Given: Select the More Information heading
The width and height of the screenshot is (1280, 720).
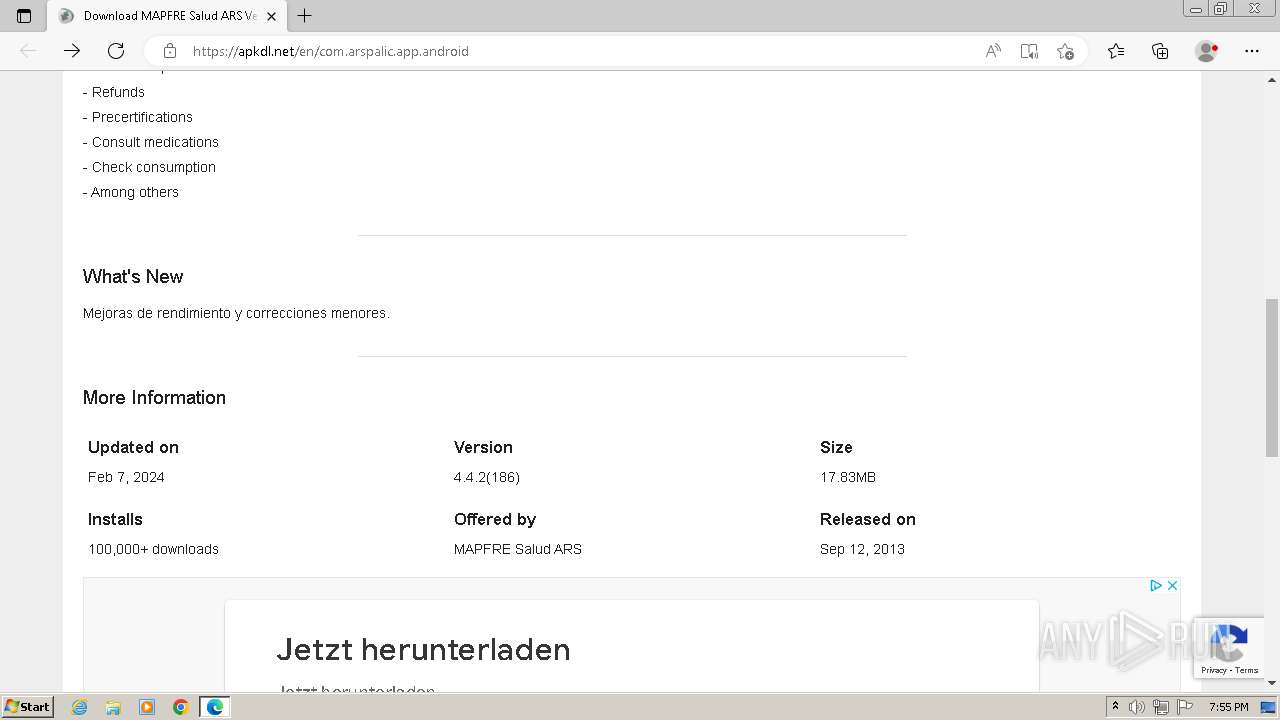Looking at the screenshot, I should point(154,398).
